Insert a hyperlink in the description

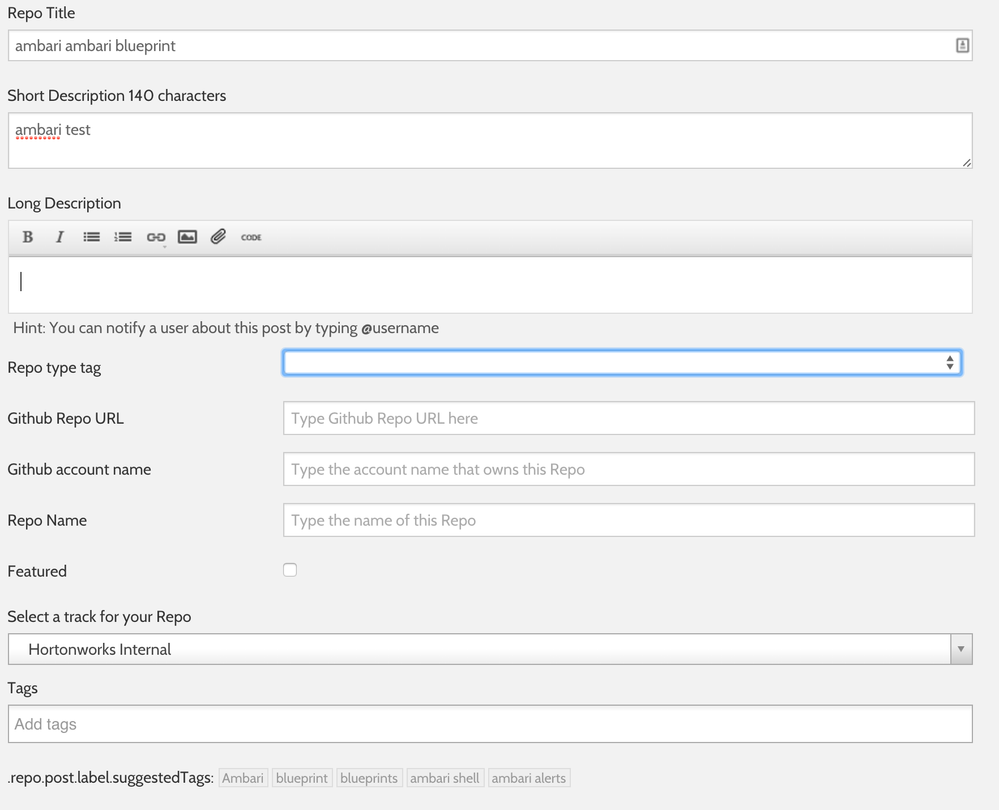click(156, 237)
